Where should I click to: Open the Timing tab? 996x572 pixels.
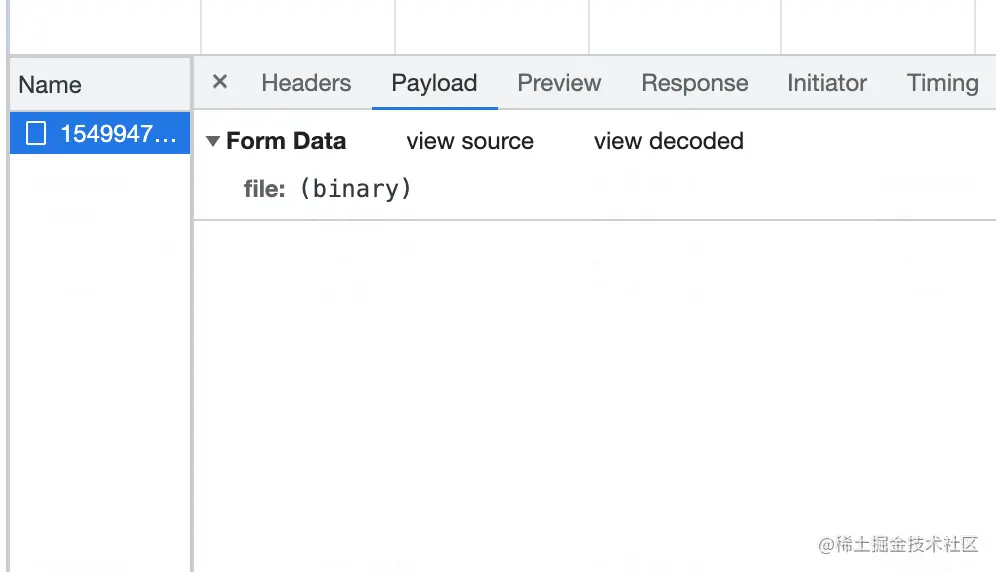(x=942, y=83)
